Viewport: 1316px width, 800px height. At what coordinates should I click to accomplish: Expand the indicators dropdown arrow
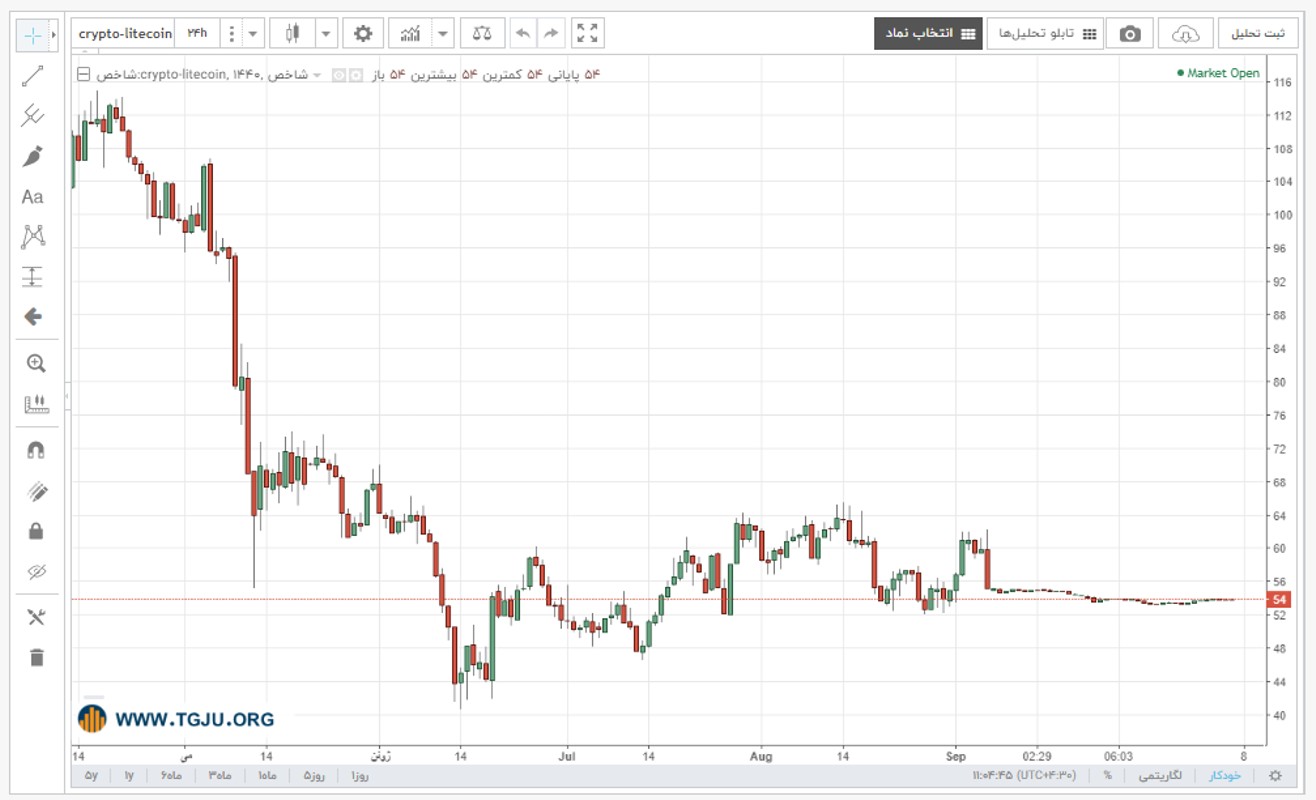(443, 34)
